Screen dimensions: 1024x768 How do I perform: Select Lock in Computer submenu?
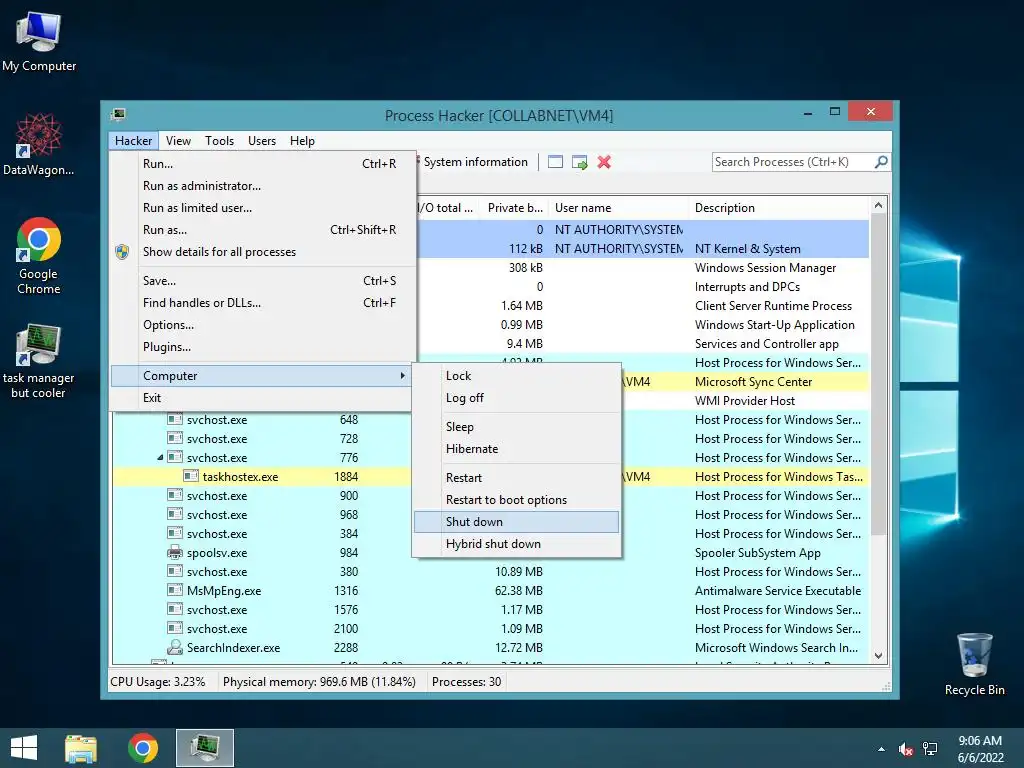click(x=516, y=376)
